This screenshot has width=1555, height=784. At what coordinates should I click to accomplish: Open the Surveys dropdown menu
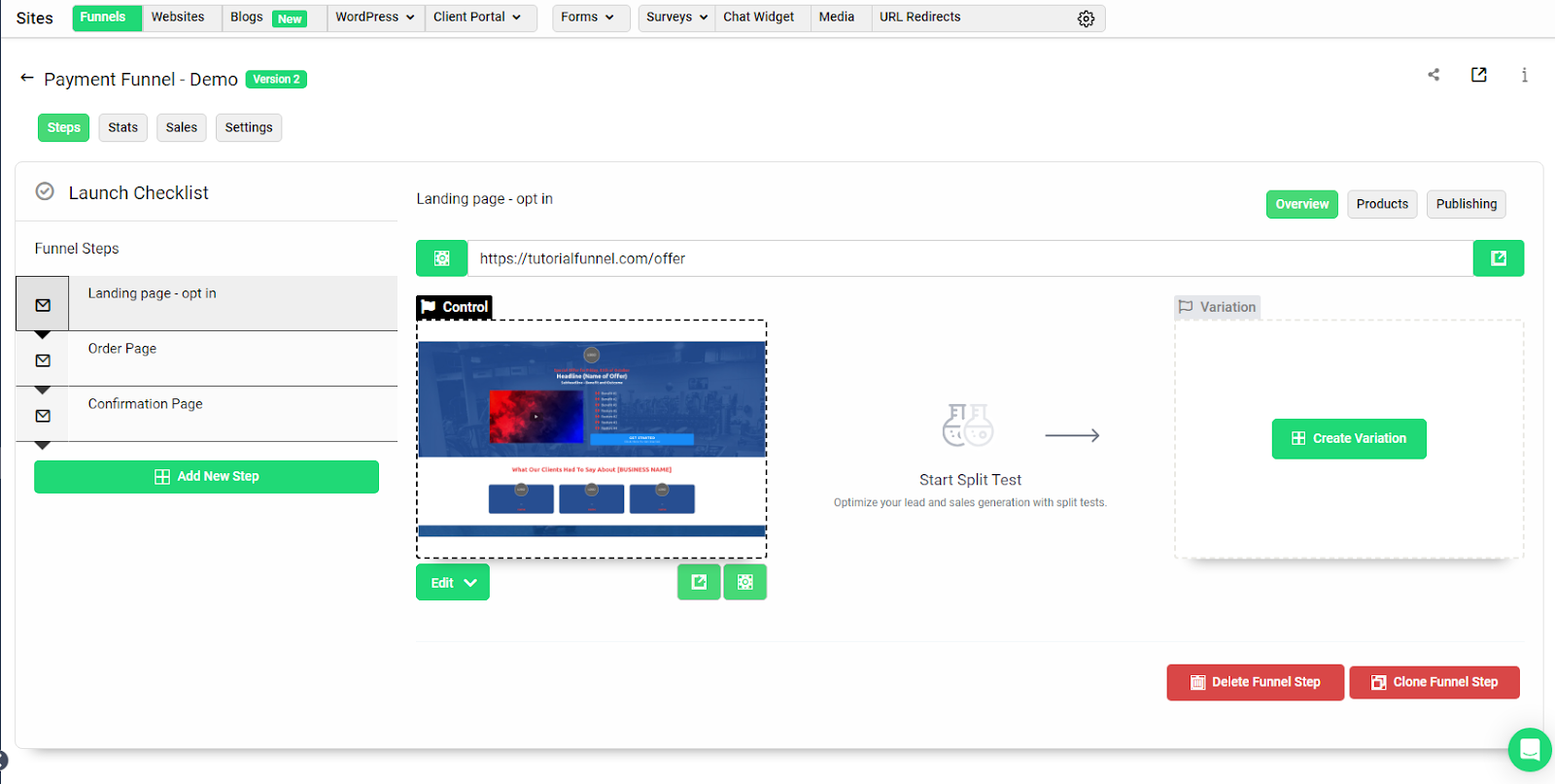click(x=676, y=17)
